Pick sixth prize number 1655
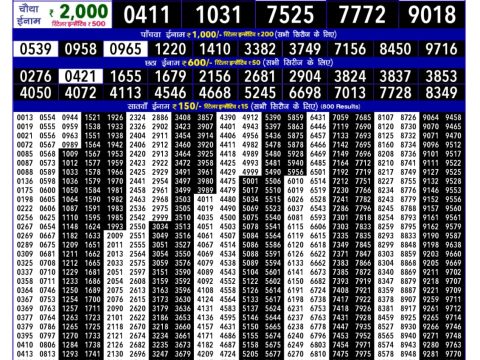480x360 pixels. click(x=125, y=76)
